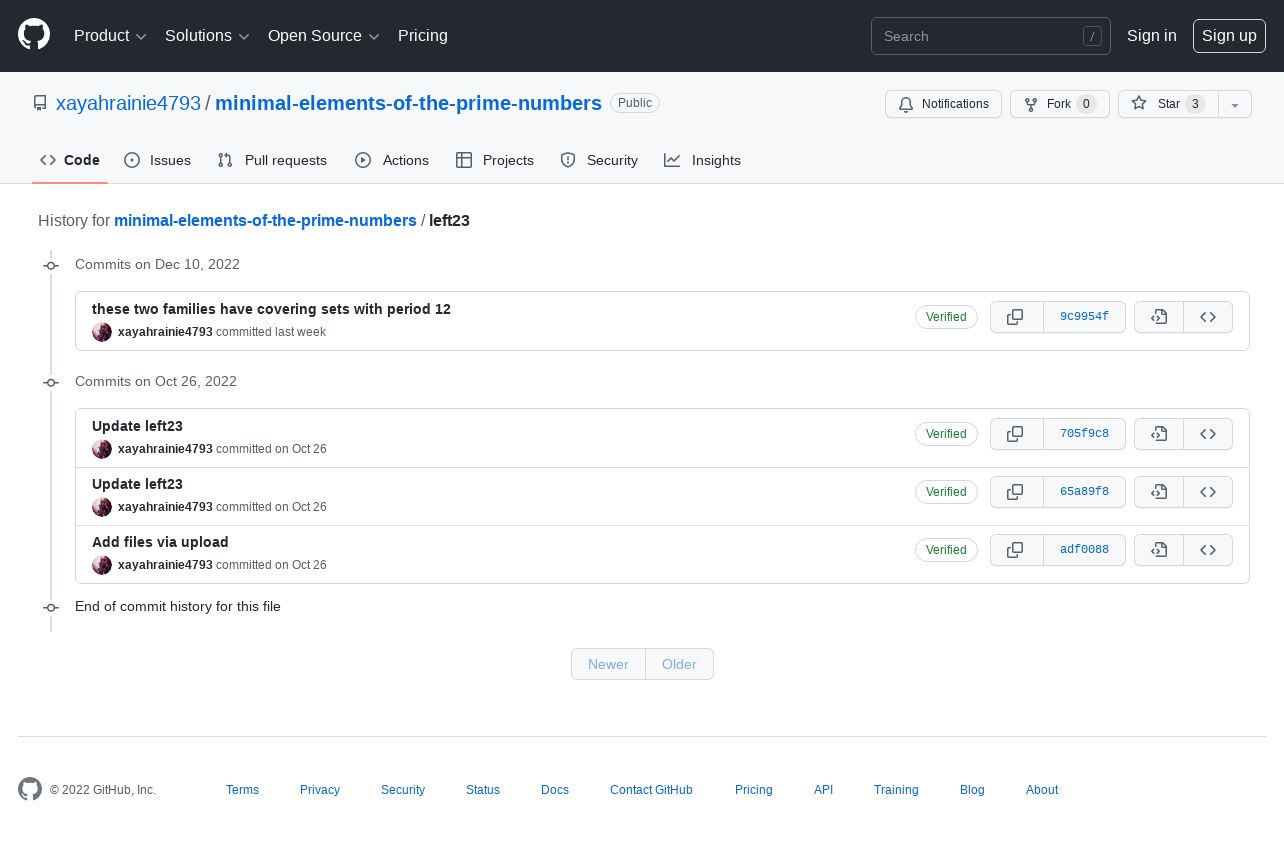The image size is (1284, 851).
Task: Click the Notifications bell button
Action: coord(943,104)
